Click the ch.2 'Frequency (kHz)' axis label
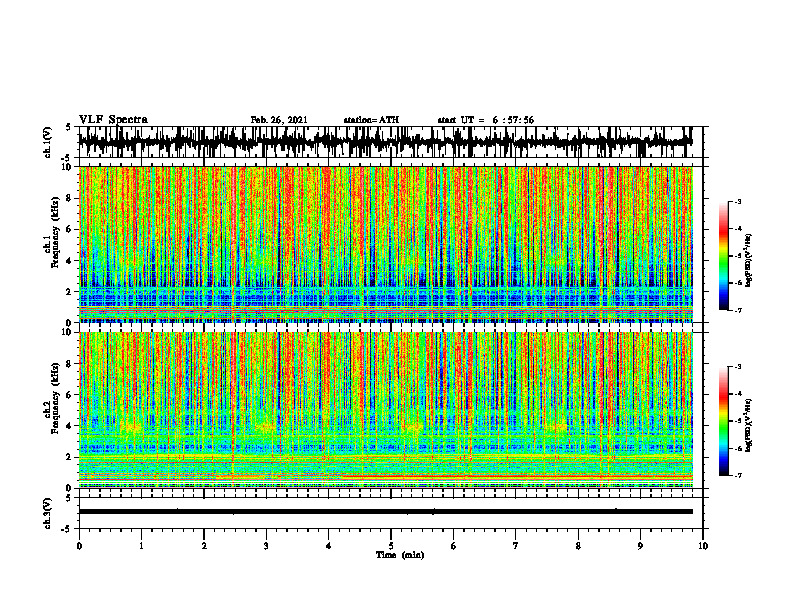This screenshot has width=792, height=612. coord(55,398)
